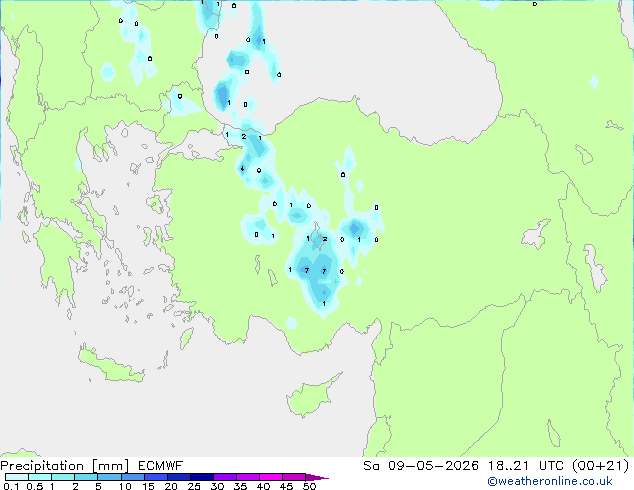The width and height of the screenshot is (634, 490).
Task: Select the 25–30 mm dark blue swatch
Action: point(201,477)
